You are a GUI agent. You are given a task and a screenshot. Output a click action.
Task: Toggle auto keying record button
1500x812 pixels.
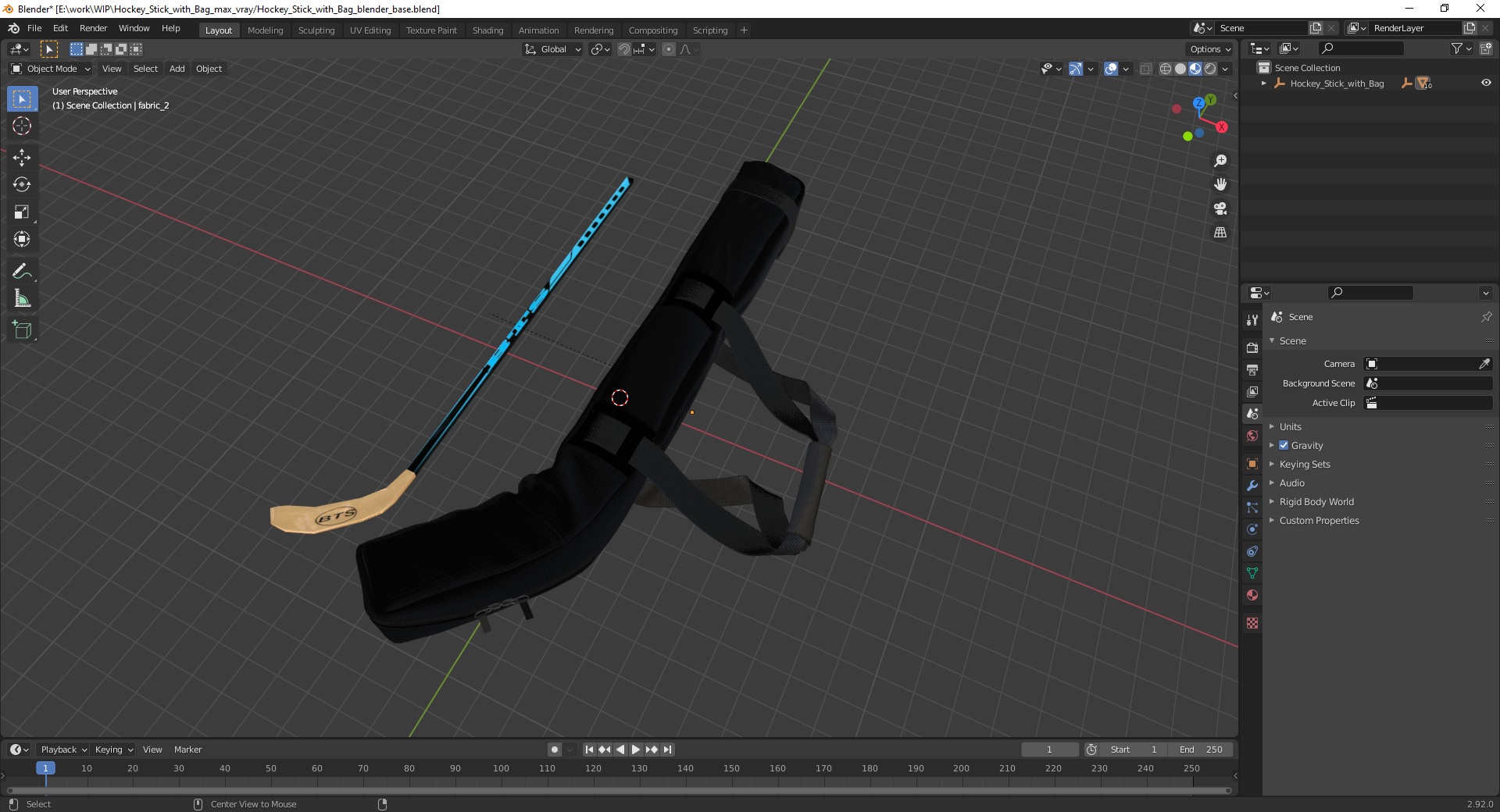(x=555, y=750)
